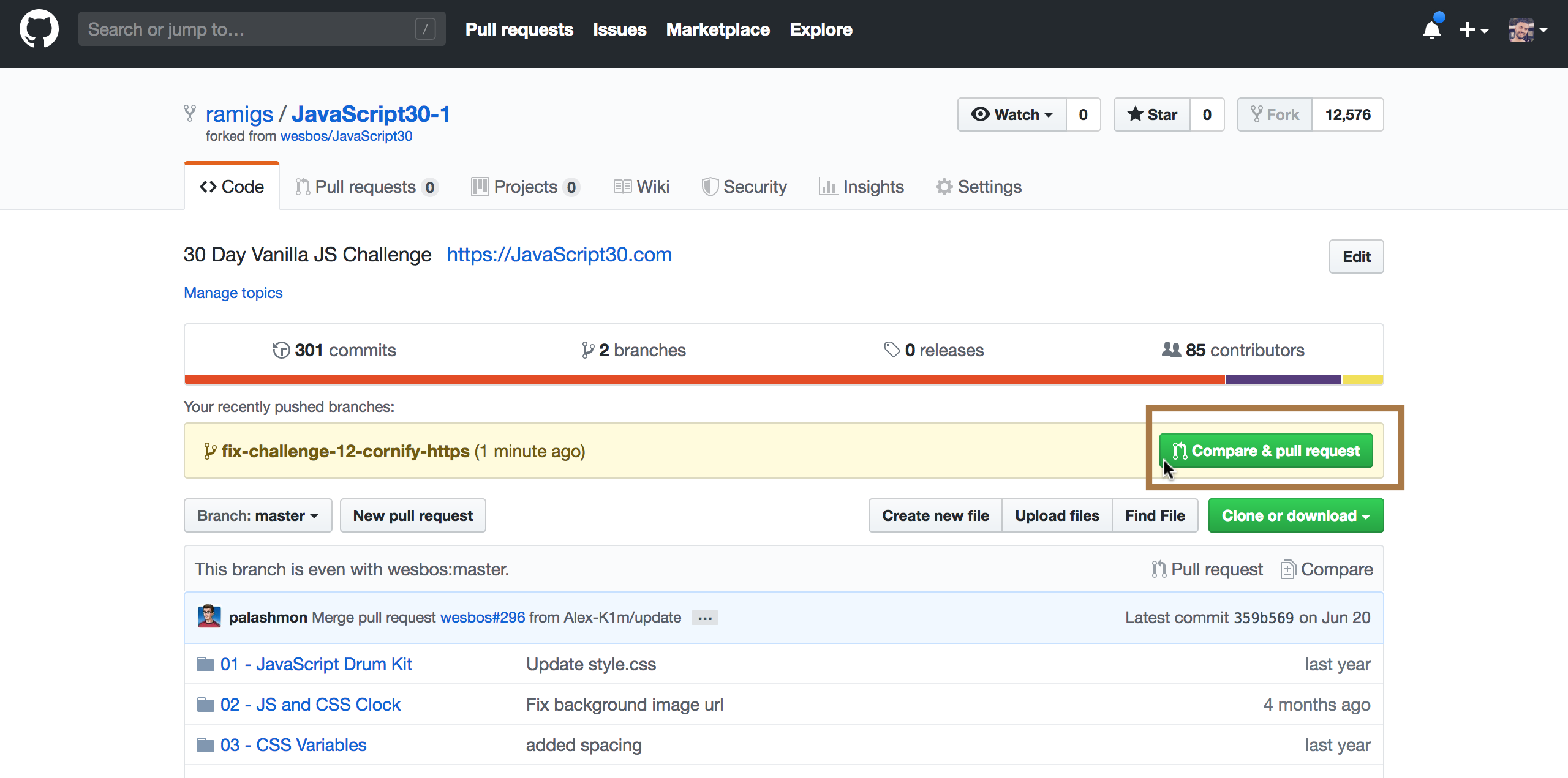Open the Security tab

click(x=744, y=187)
